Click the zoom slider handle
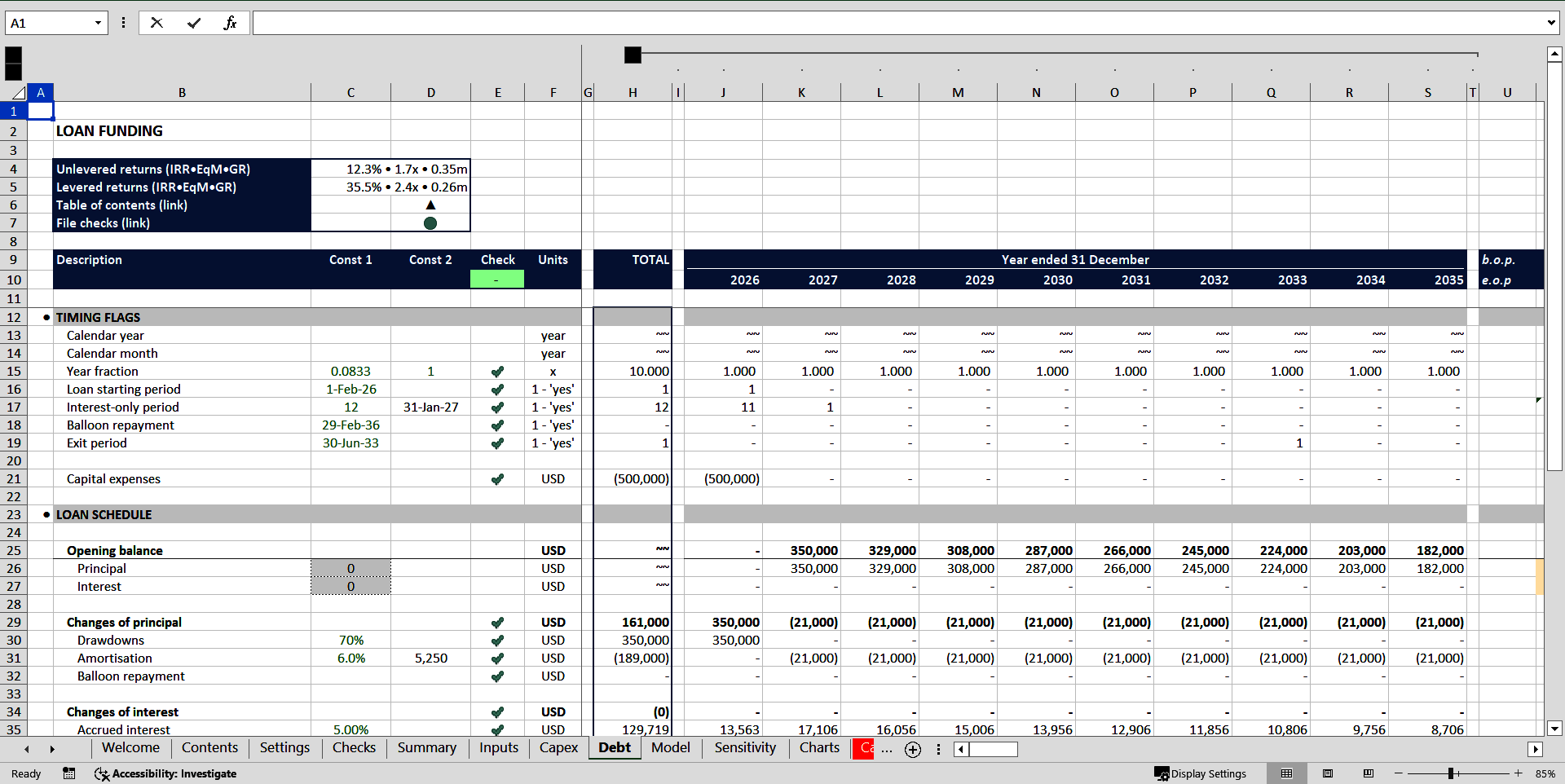 (1451, 773)
